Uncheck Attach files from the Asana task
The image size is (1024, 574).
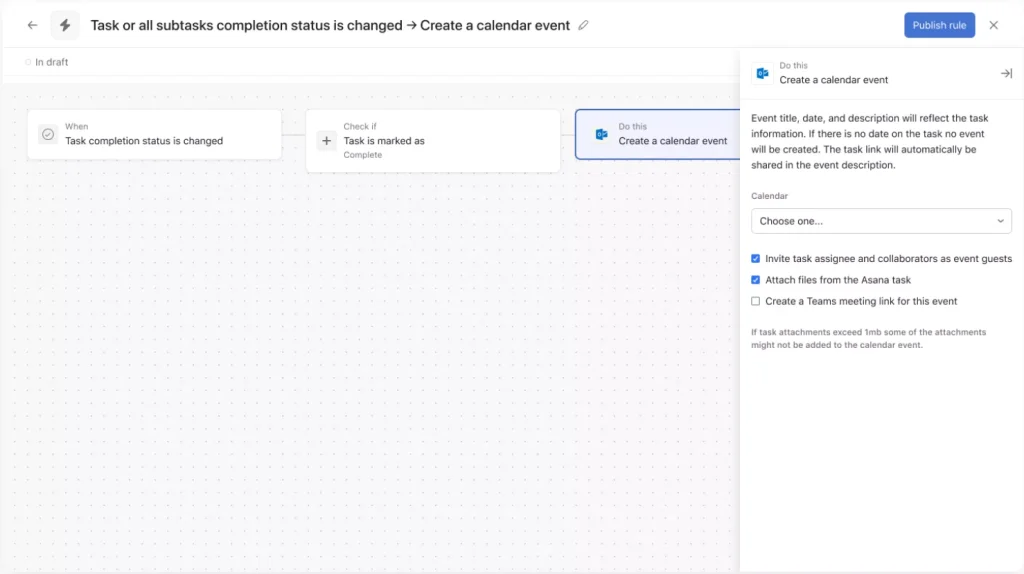point(756,280)
